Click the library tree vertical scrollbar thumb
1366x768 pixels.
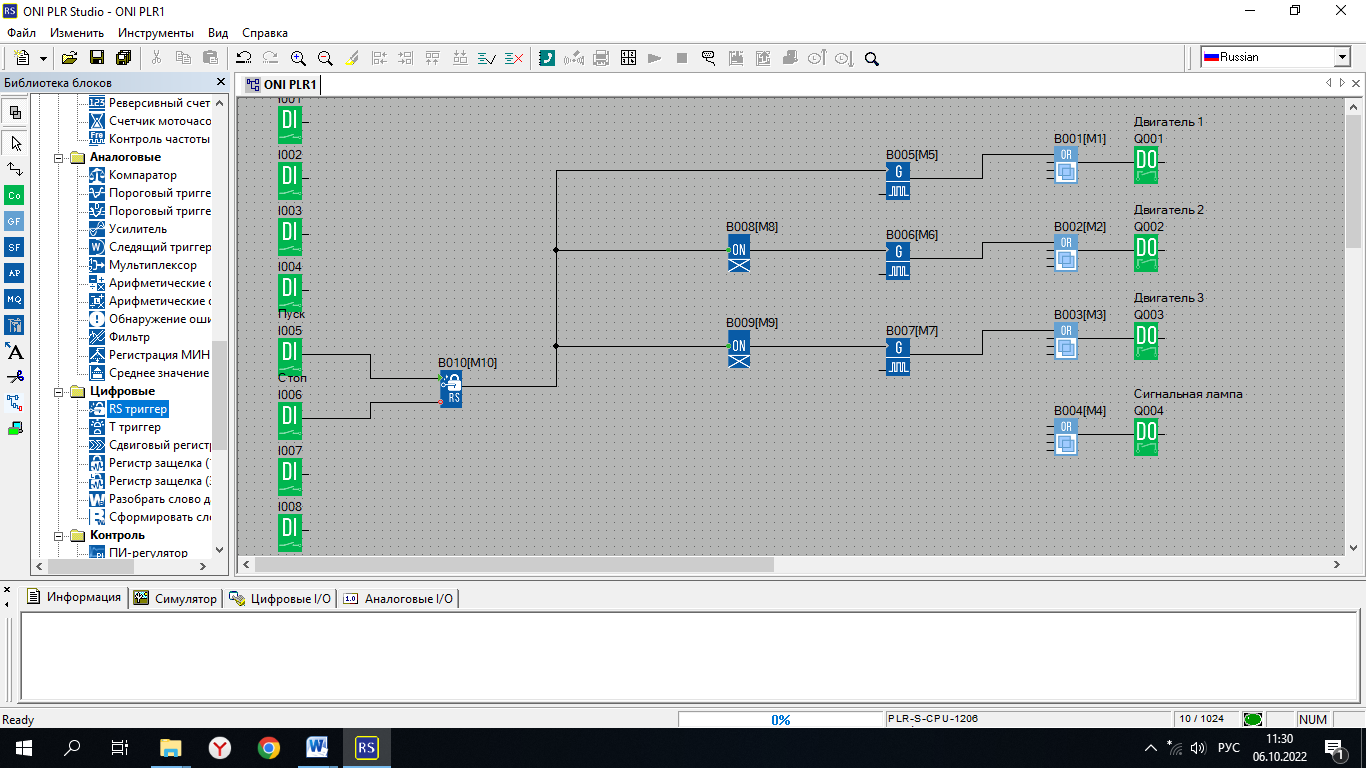[x=220, y=395]
